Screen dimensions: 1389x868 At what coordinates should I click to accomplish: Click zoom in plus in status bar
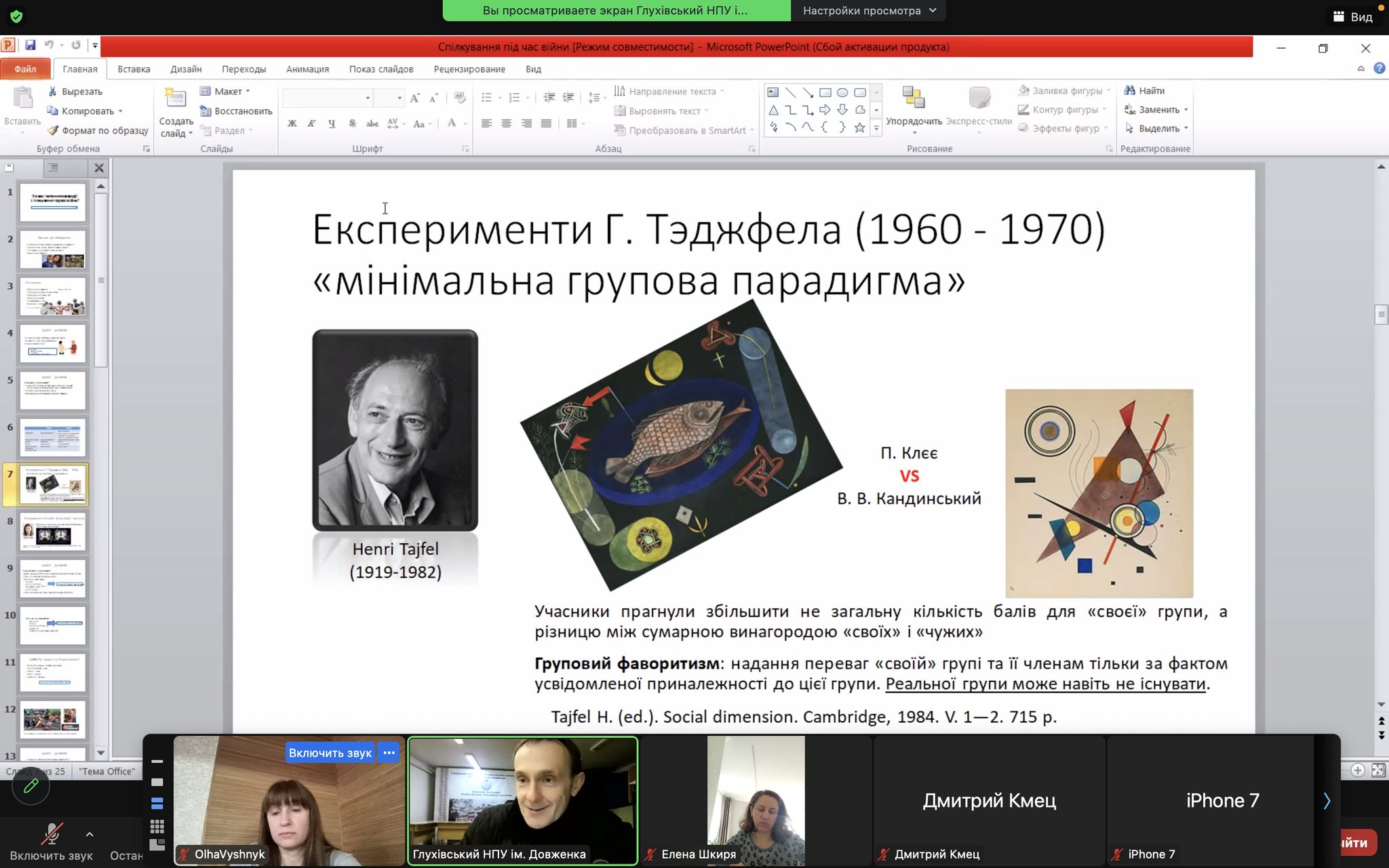tap(1357, 770)
